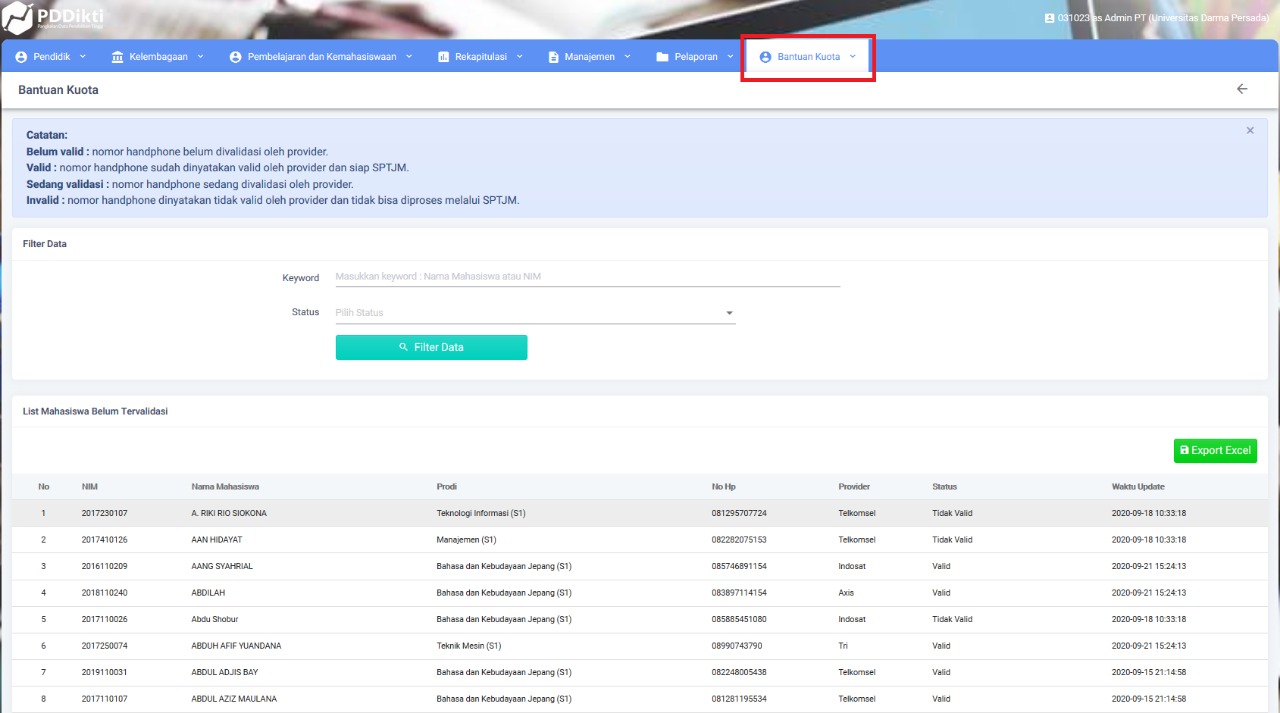Click Manajemen (S1) prodi cell
This screenshot has width=1280, height=713.
click(467, 540)
